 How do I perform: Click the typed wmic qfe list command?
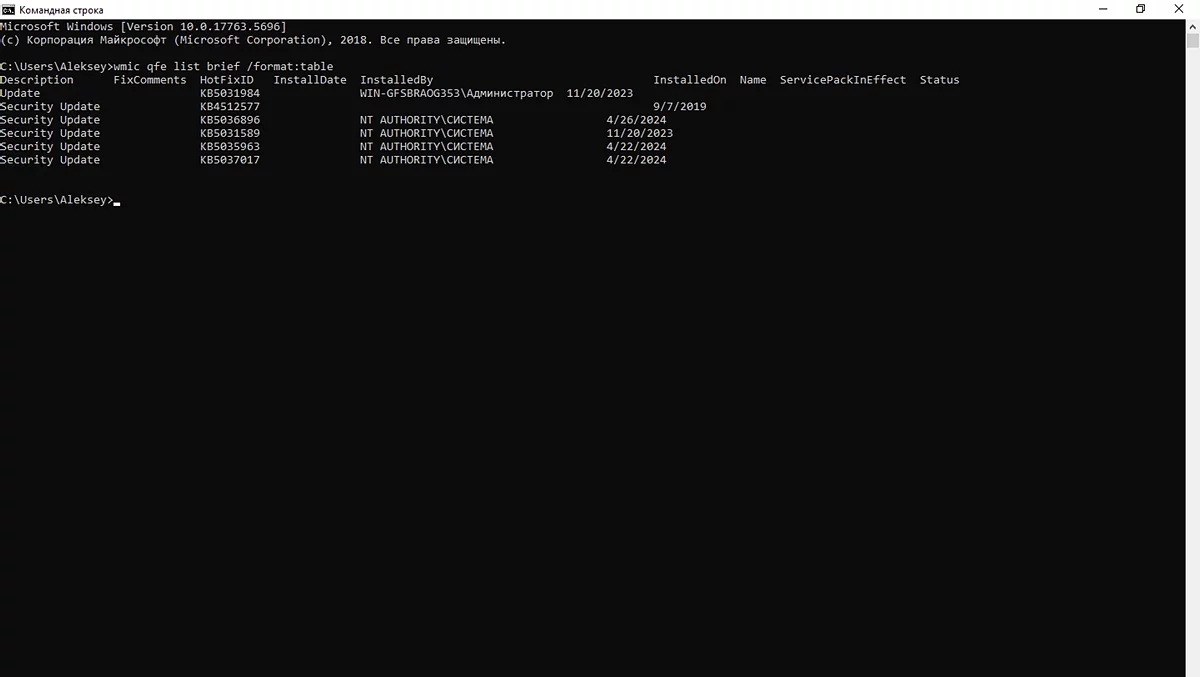(x=224, y=67)
